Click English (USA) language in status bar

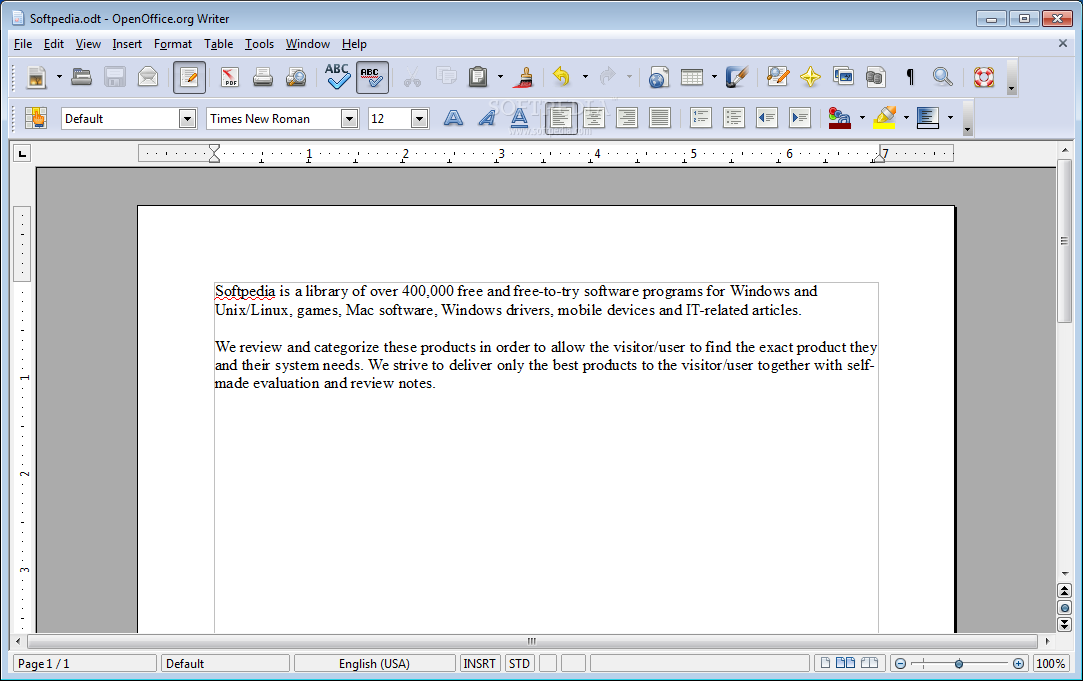[374, 664]
